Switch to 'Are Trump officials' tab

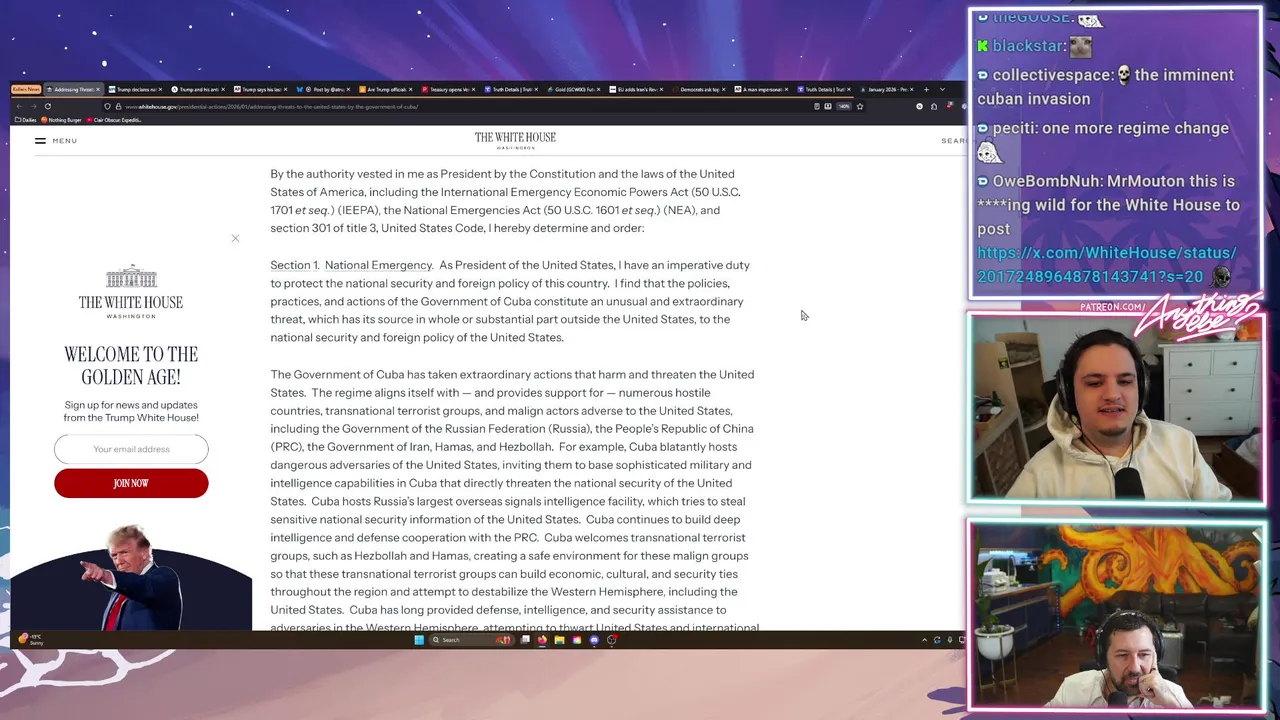point(386,89)
